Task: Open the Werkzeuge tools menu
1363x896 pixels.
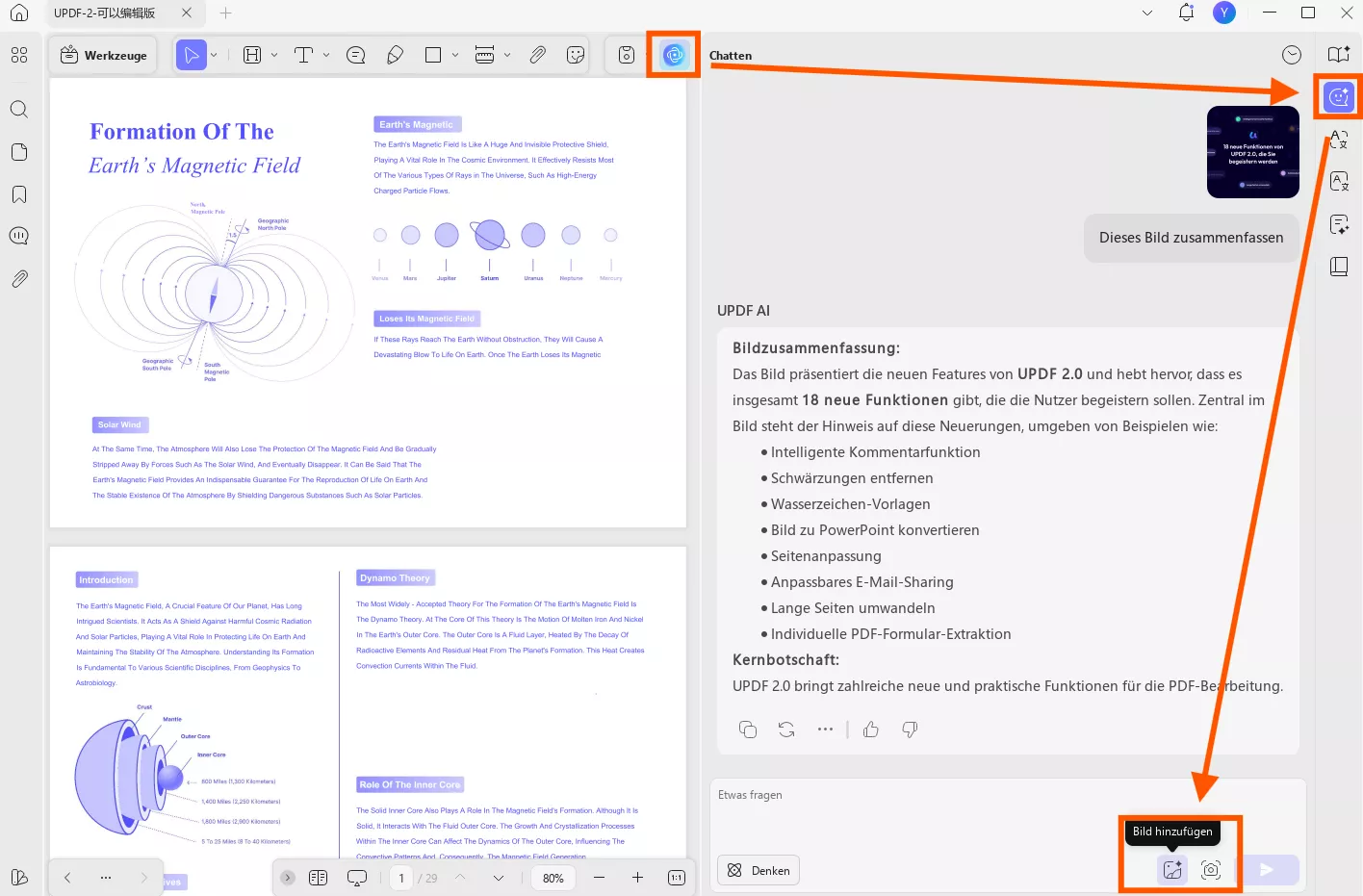Action: click(x=104, y=55)
